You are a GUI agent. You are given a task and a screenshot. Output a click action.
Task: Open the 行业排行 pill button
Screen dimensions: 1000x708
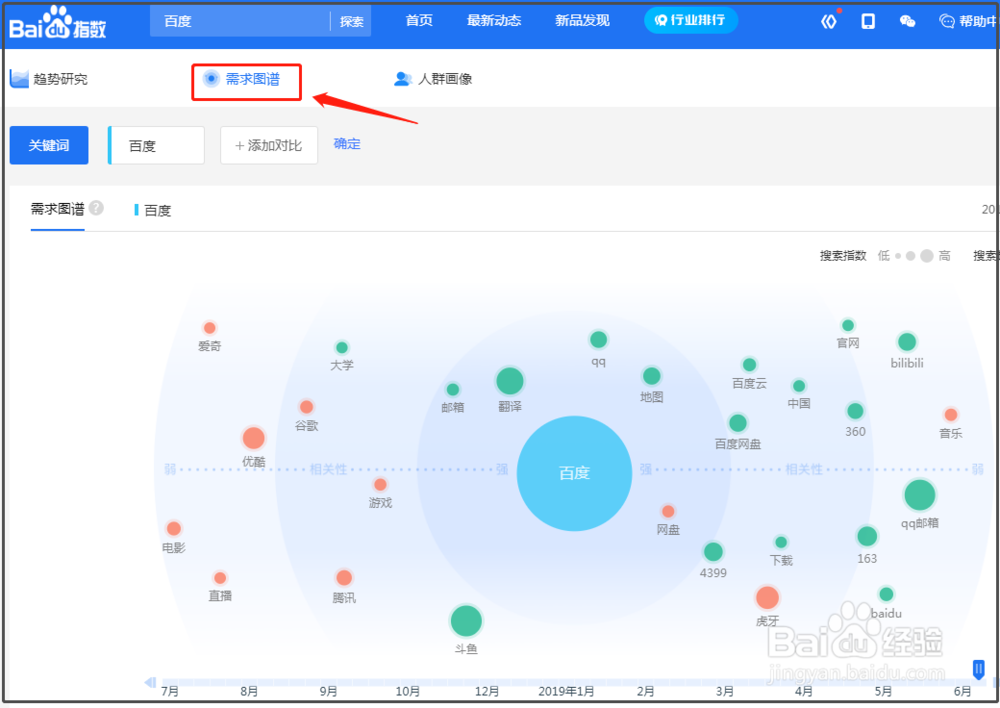coord(691,20)
